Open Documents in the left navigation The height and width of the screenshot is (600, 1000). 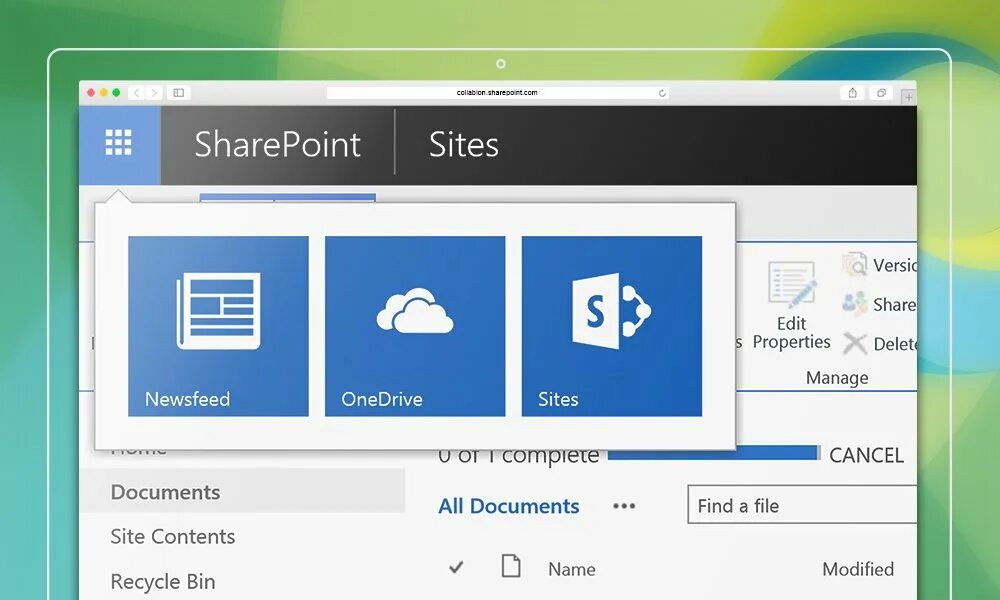(242, 492)
